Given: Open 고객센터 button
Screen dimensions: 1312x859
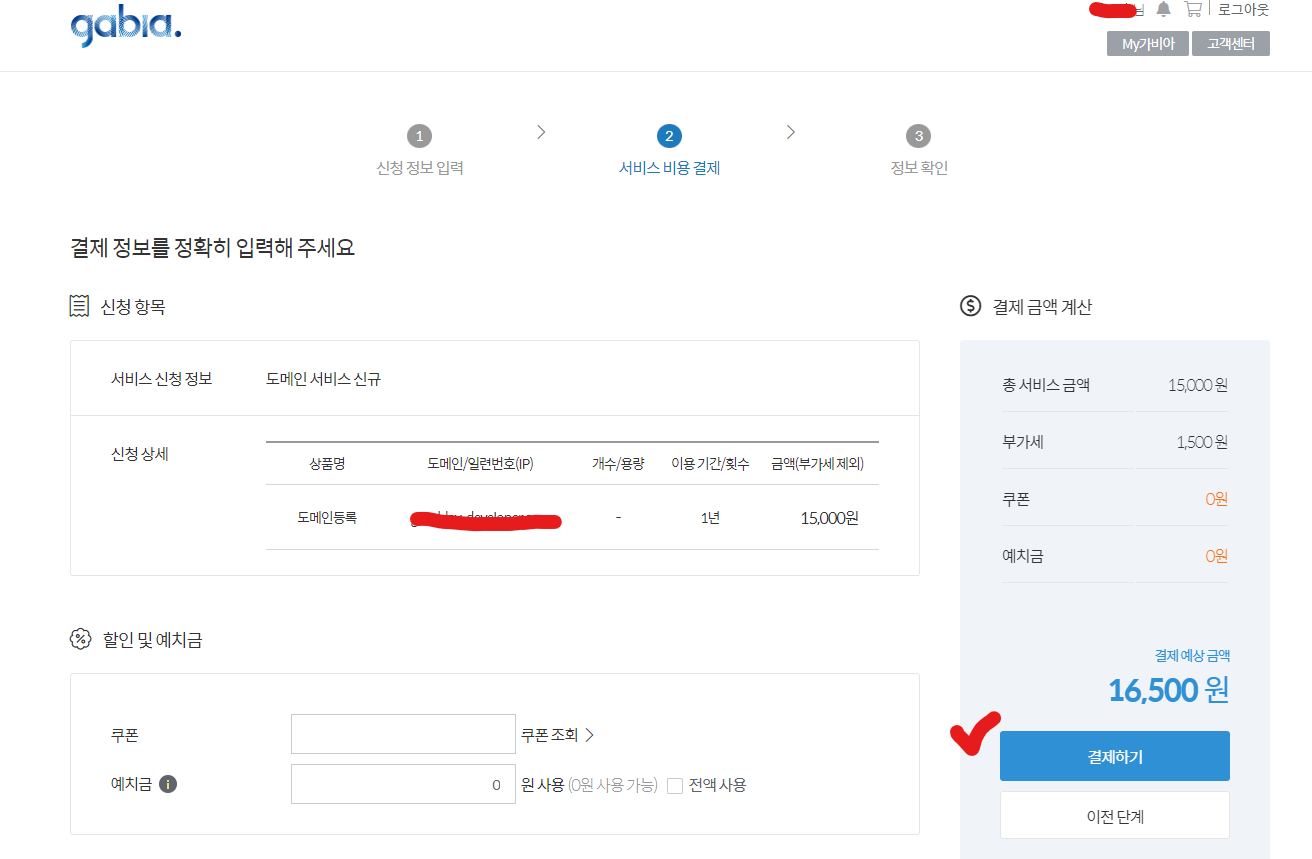Looking at the screenshot, I should click(1231, 44).
